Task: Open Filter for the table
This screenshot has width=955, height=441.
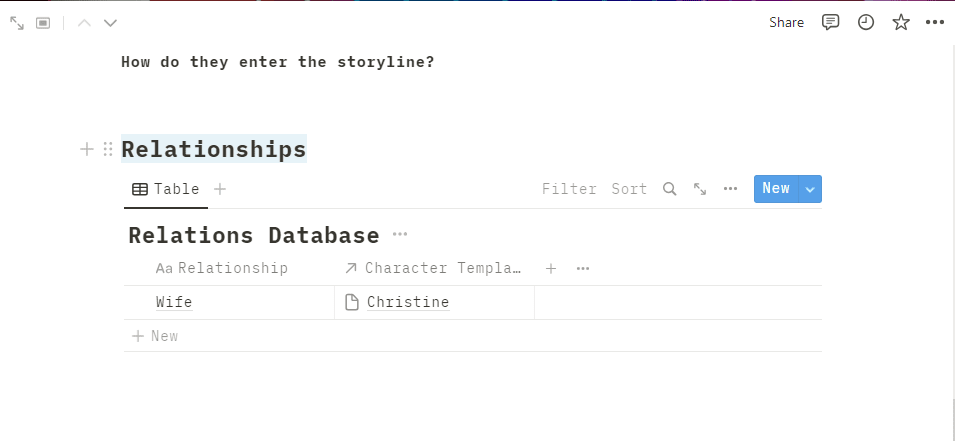Action: [x=569, y=189]
